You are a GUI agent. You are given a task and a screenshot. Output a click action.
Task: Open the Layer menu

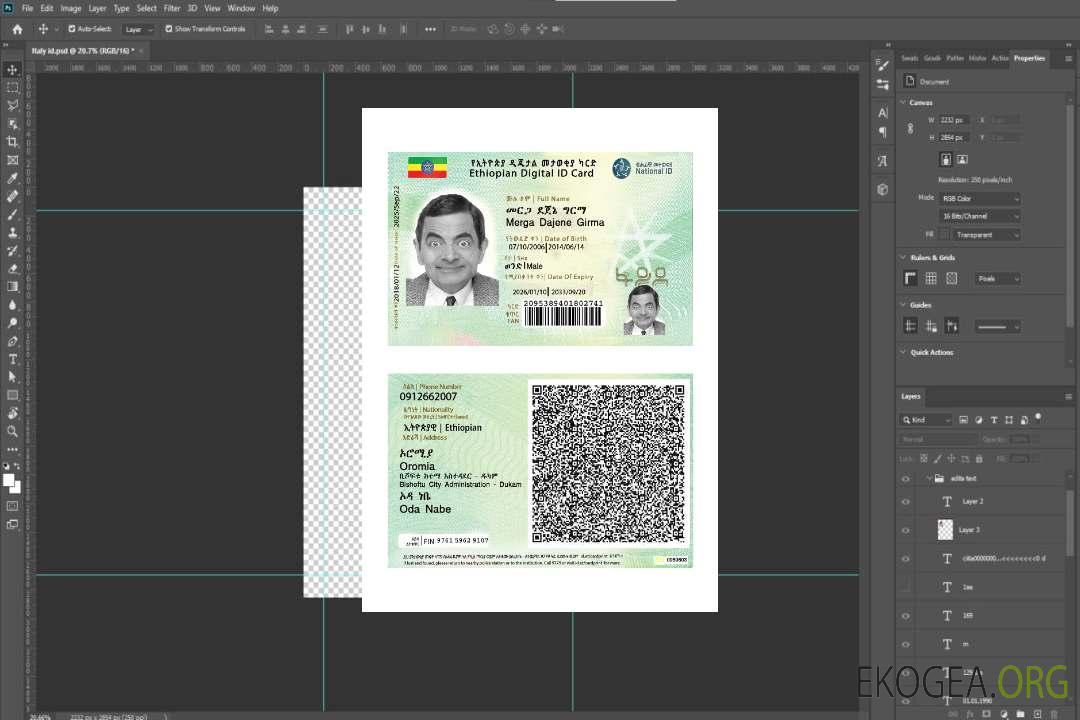click(97, 8)
